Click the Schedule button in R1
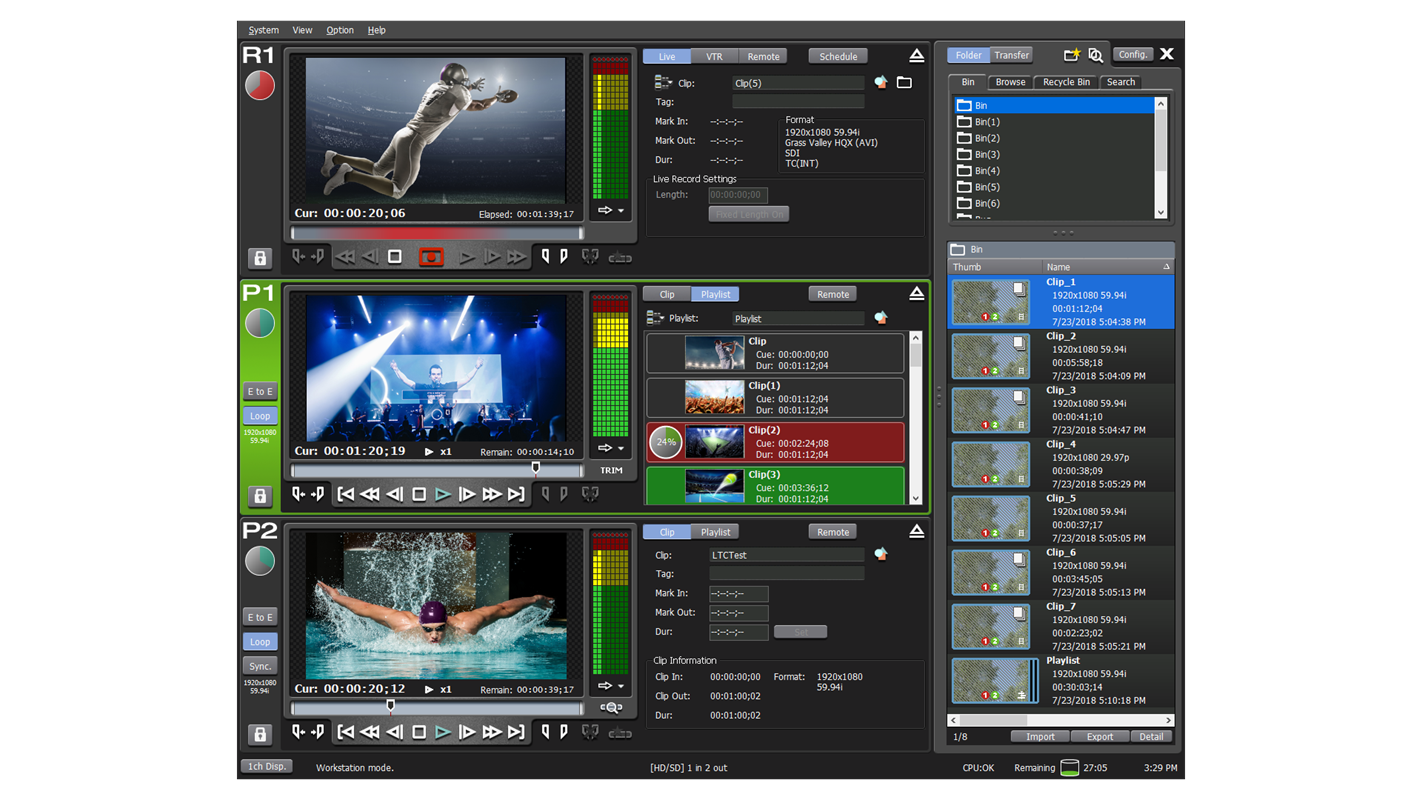 [x=838, y=56]
